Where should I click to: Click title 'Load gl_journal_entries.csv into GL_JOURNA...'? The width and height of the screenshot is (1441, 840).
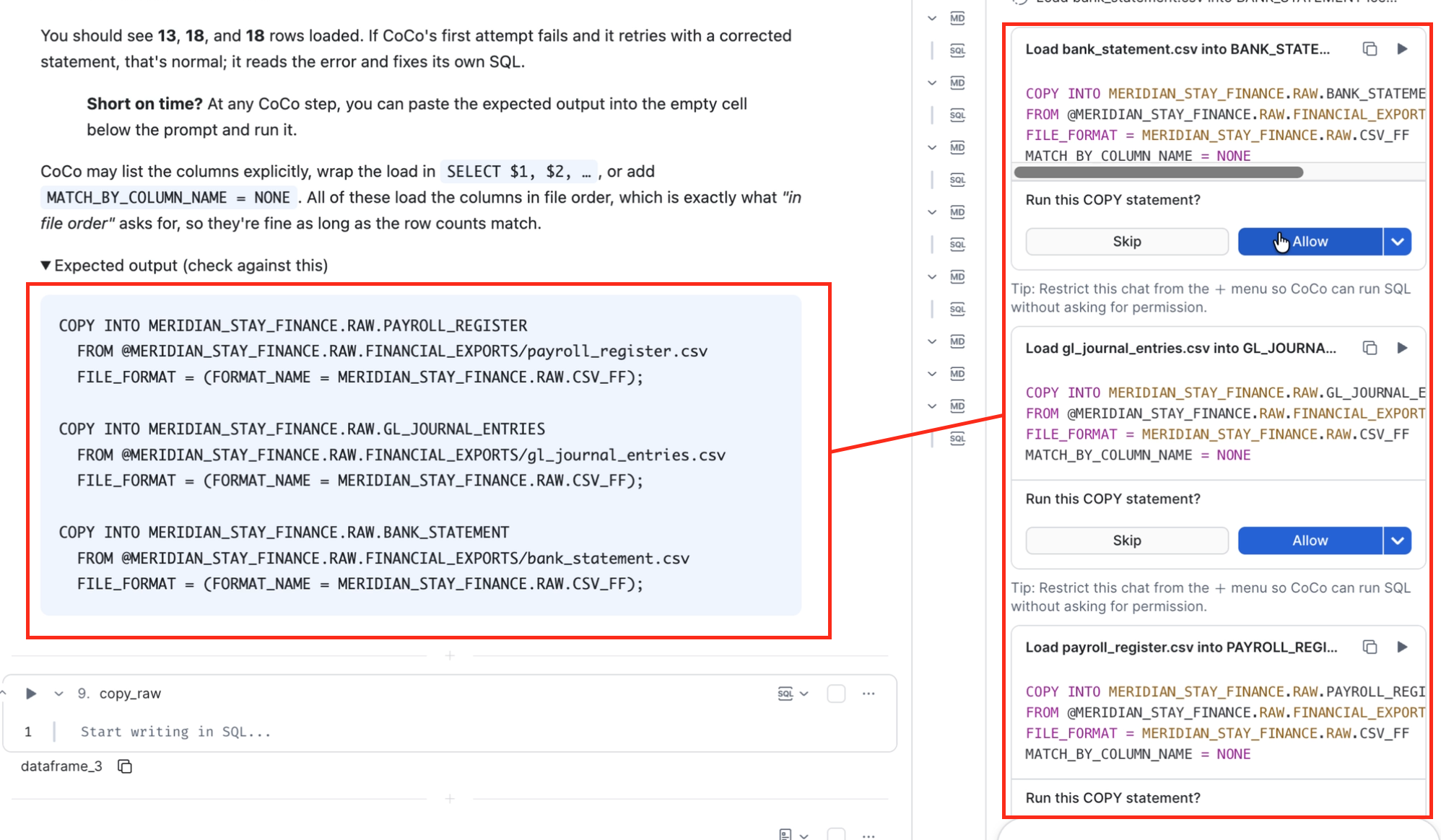point(1180,348)
